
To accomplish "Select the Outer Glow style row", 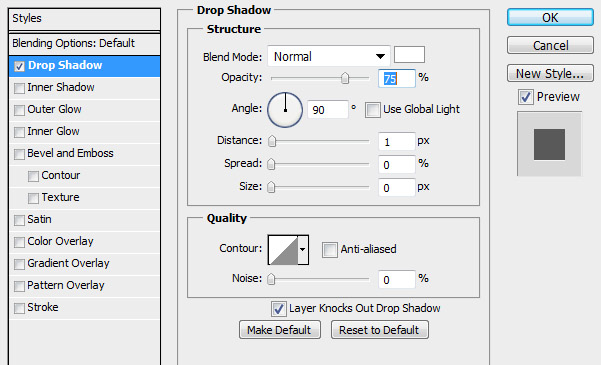I will 84,110.
